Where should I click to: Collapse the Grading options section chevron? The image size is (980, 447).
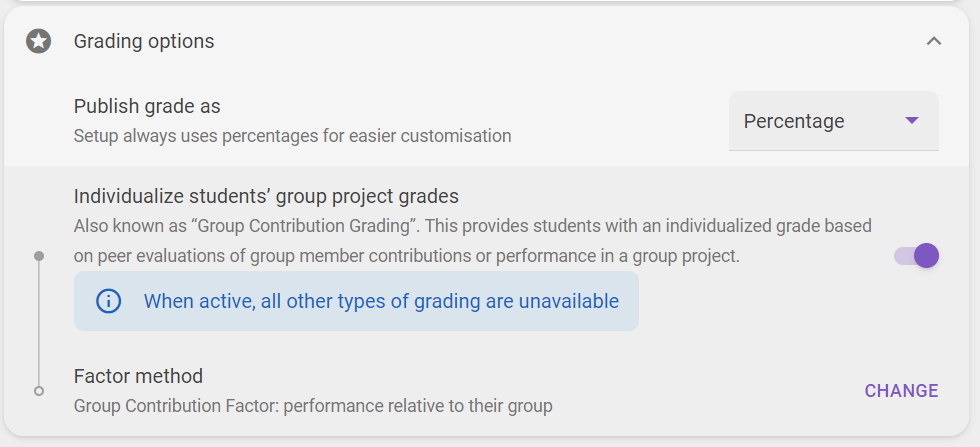[934, 41]
